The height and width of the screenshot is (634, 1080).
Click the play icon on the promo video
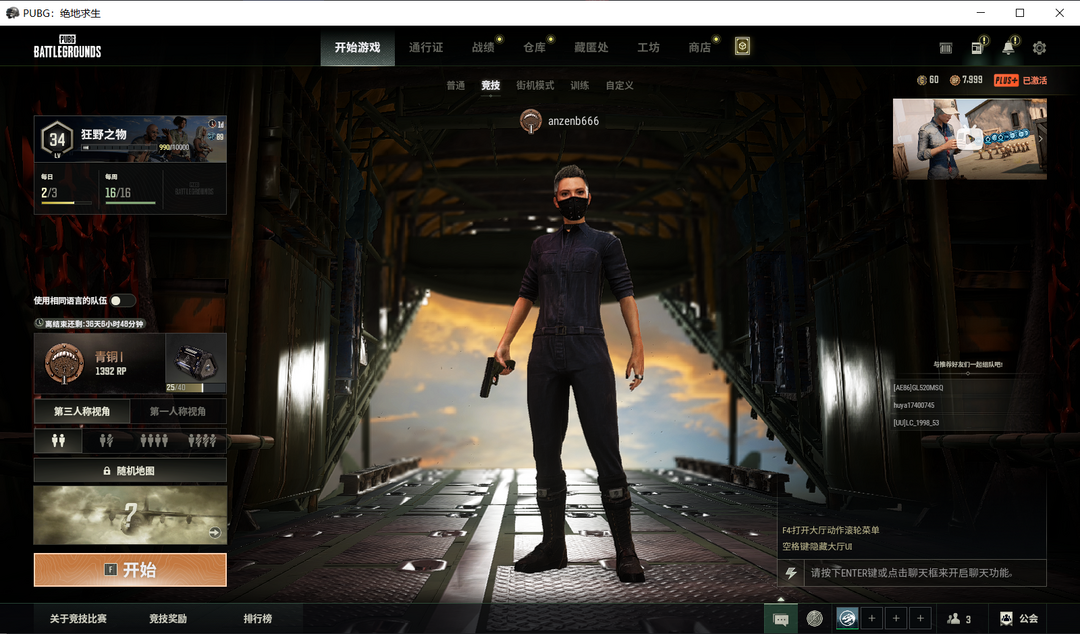click(969, 139)
